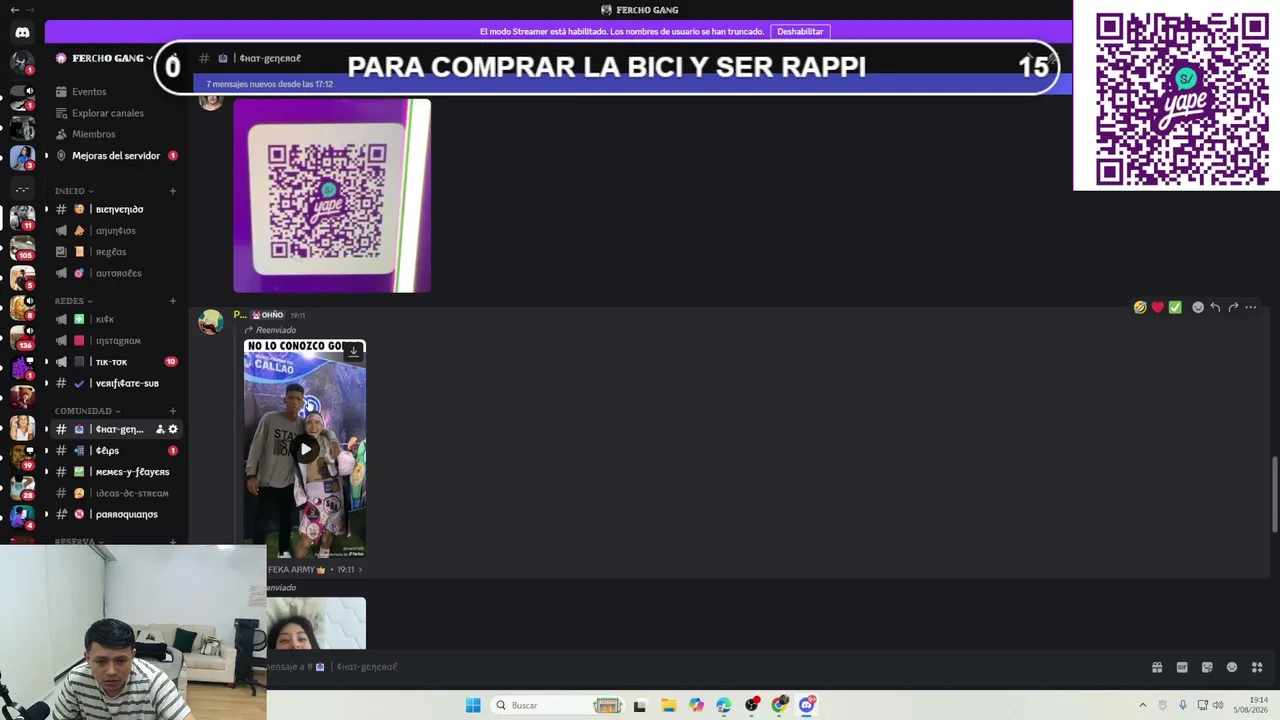Open the autoroles channel
This screenshot has width=1280, height=720.
(x=118, y=273)
